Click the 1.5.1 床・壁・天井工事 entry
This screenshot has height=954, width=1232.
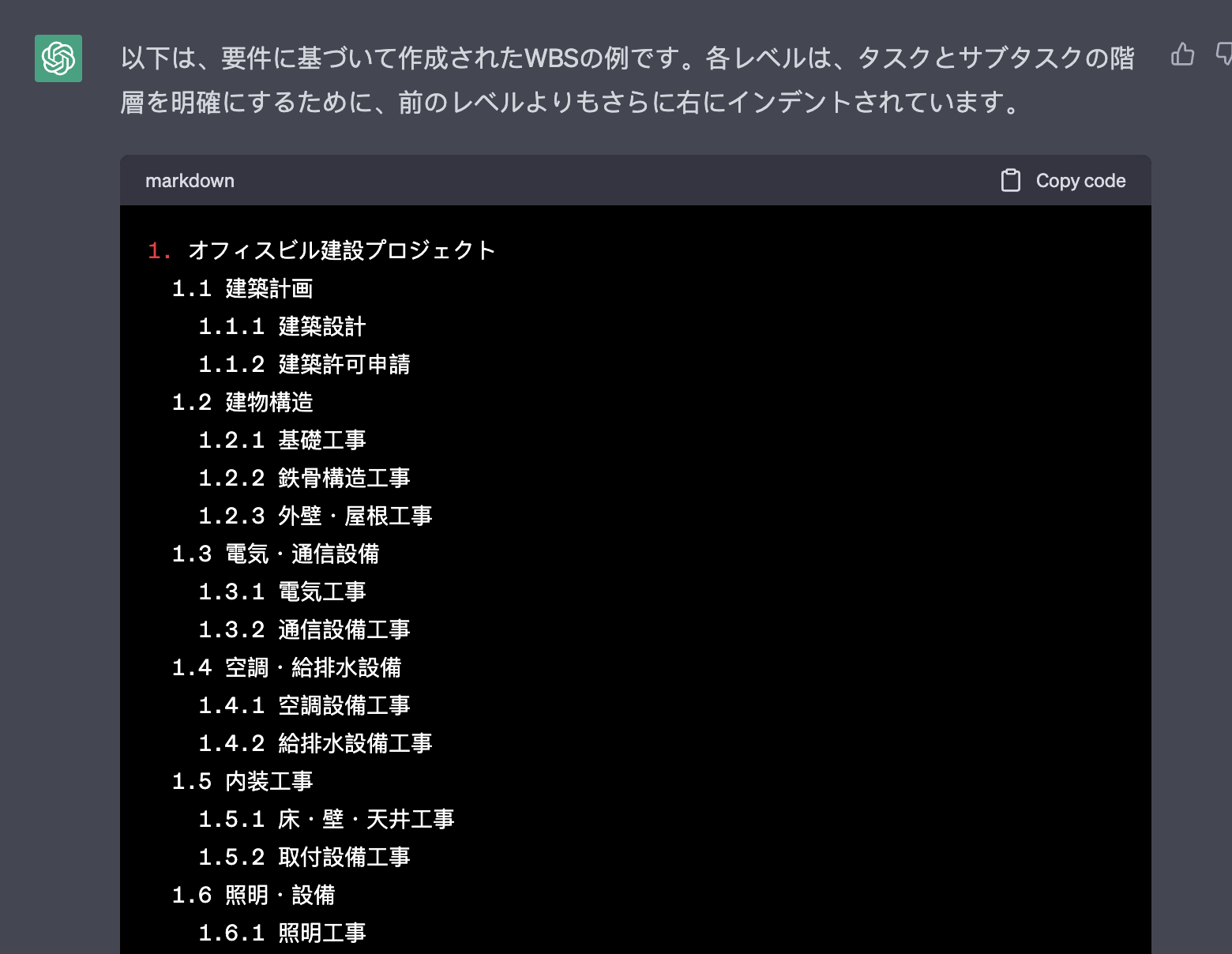(326, 819)
